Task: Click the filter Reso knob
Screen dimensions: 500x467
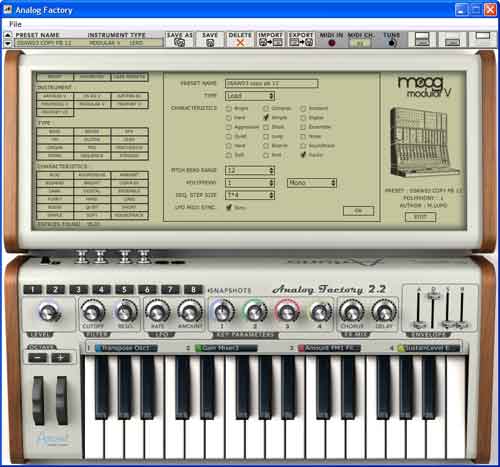Action: coord(126,311)
